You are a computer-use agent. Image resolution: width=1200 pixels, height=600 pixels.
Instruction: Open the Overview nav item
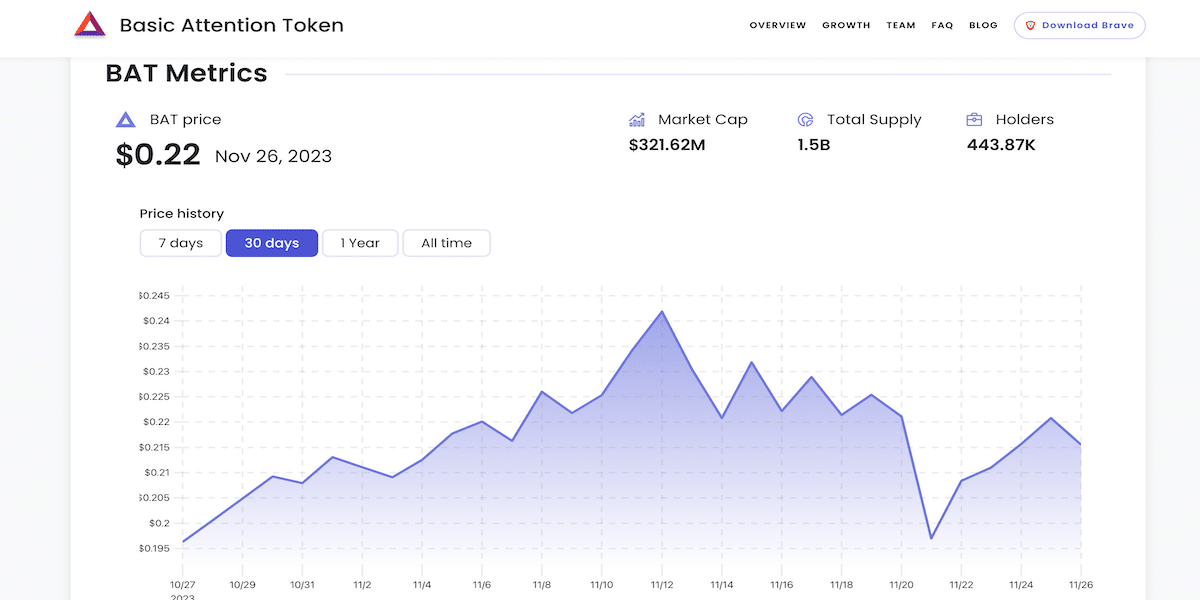(778, 26)
